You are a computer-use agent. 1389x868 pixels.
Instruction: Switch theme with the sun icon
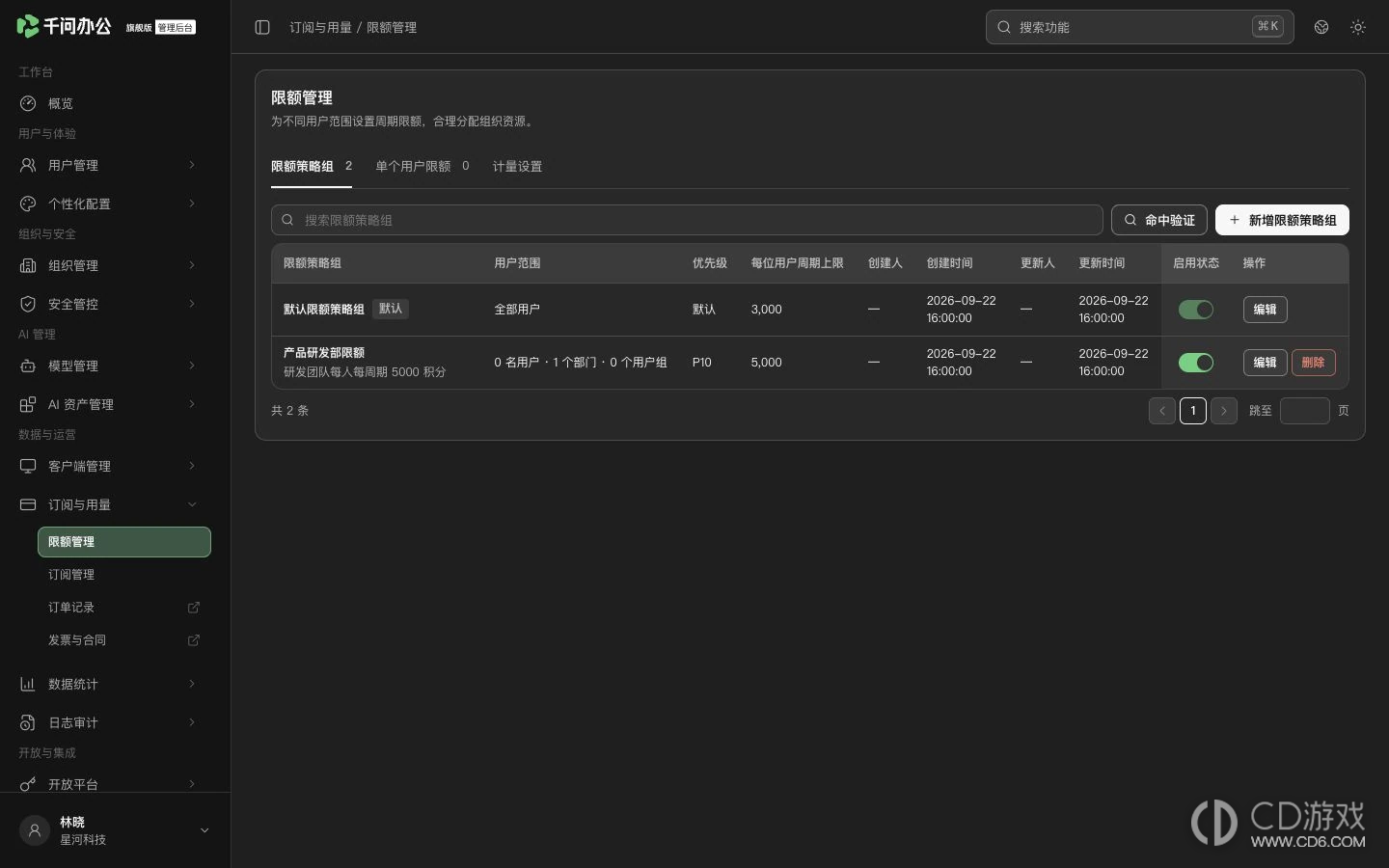tap(1358, 27)
